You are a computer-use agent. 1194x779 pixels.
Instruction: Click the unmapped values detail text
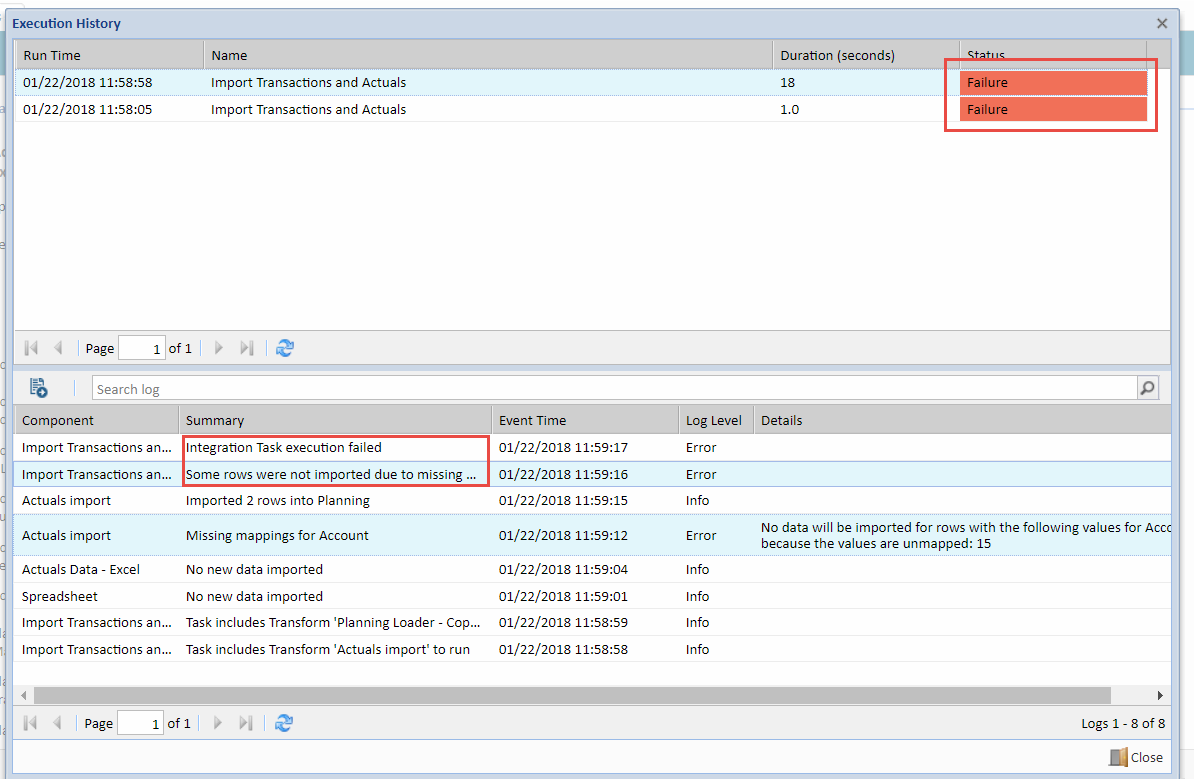[x=966, y=535]
